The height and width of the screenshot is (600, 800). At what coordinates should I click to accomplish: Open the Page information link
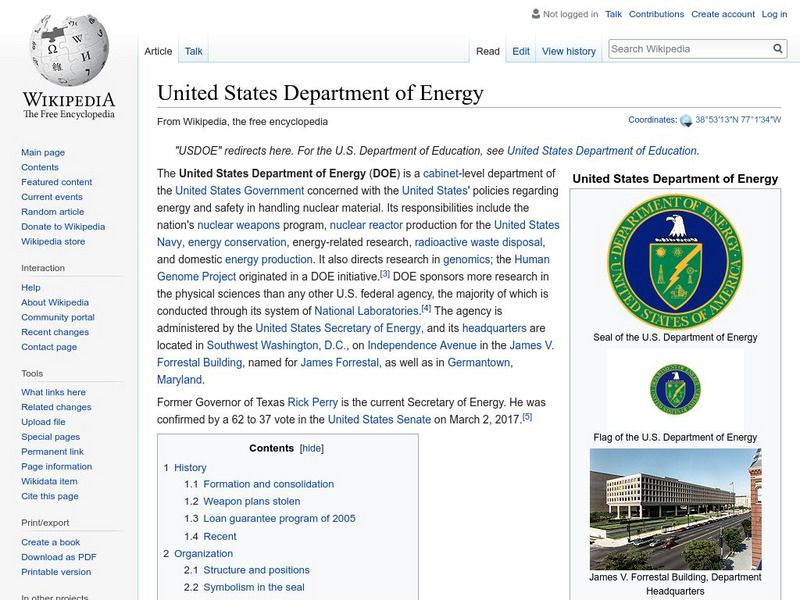pyautogui.click(x=57, y=466)
